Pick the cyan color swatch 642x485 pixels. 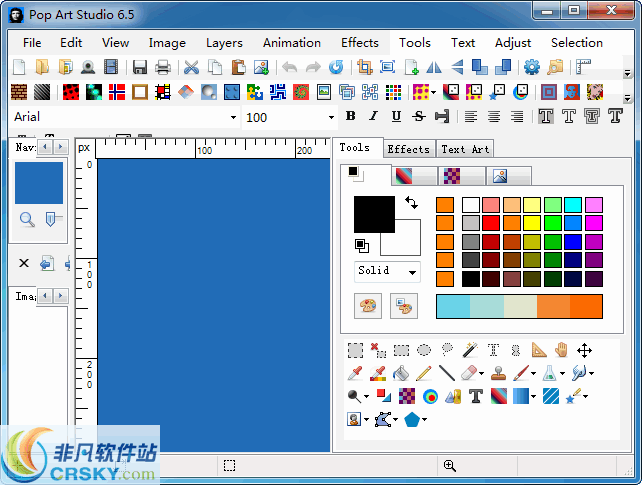[573, 205]
